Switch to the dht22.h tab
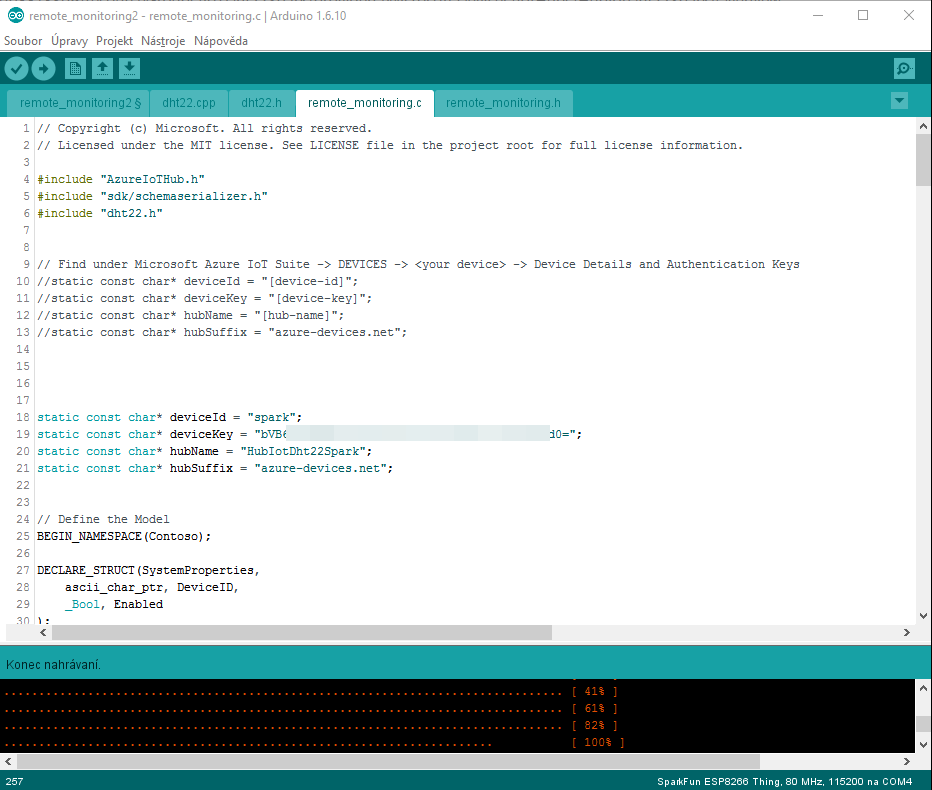 [x=261, y=102]
